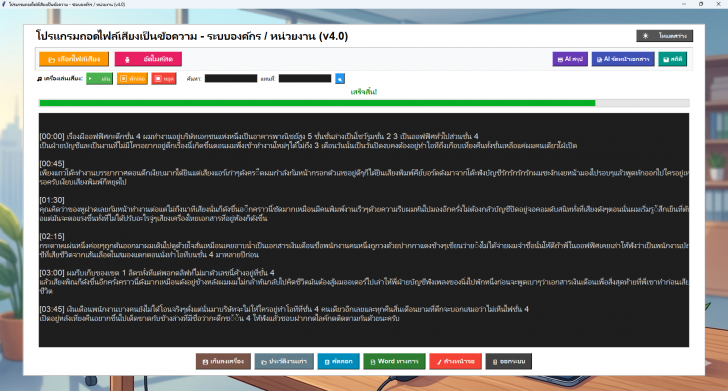Image resolution: width=728 pixels, height=391 pixels.
Task: Click the [02:15] timestamp in transcript
Action: click(x=52, y=236)
